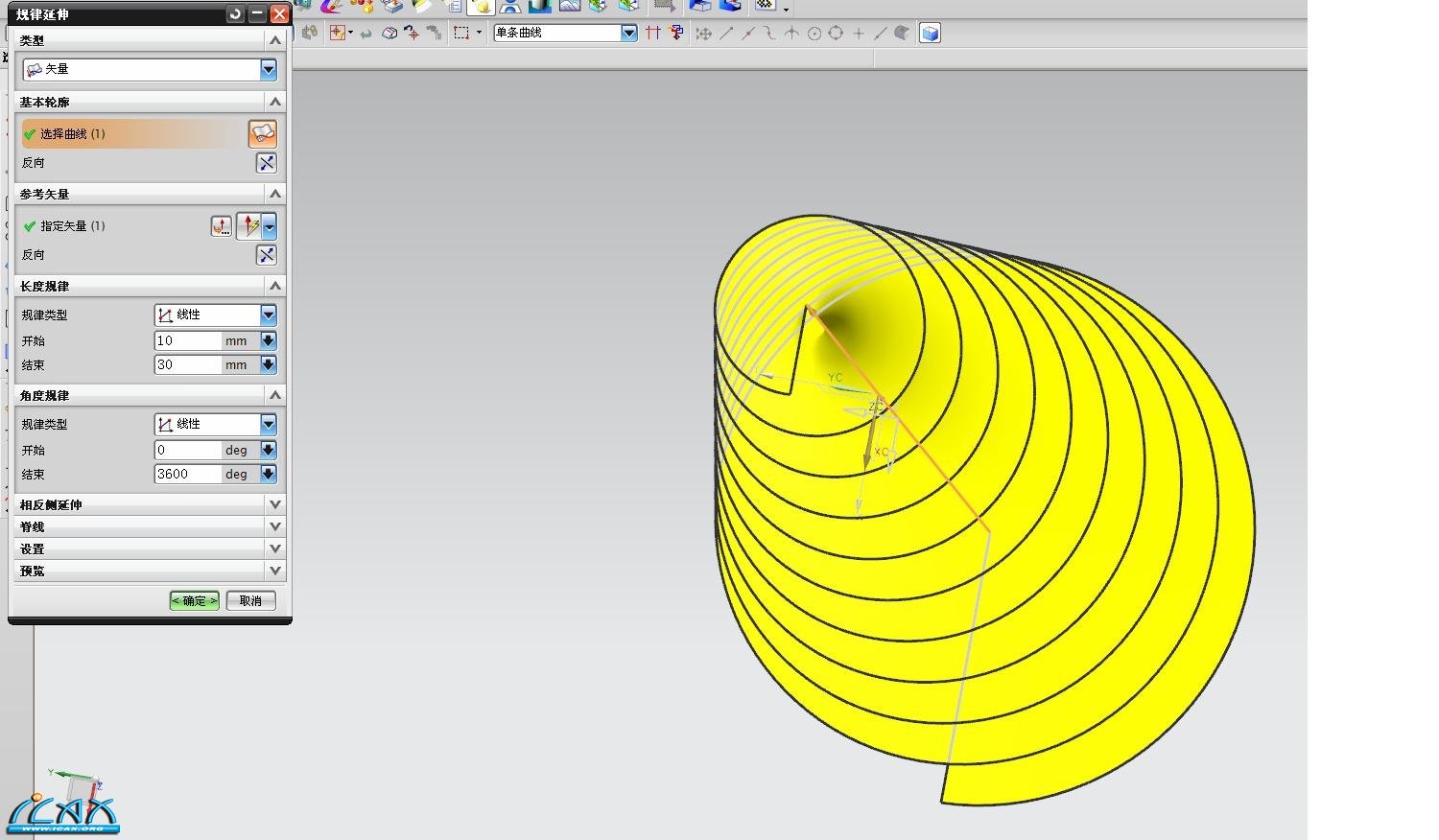Image resolution: width=1439 pixels, height=840 pixels.
Task: Click the 角度规律 结束 field showing 3600
Action: click(187, 474)
